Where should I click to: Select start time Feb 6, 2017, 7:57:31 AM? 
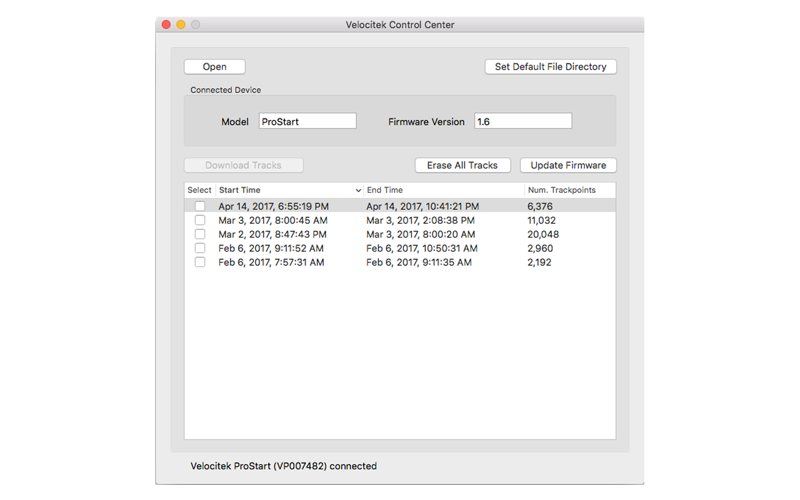pyautogui.click(x=271, y=262)
